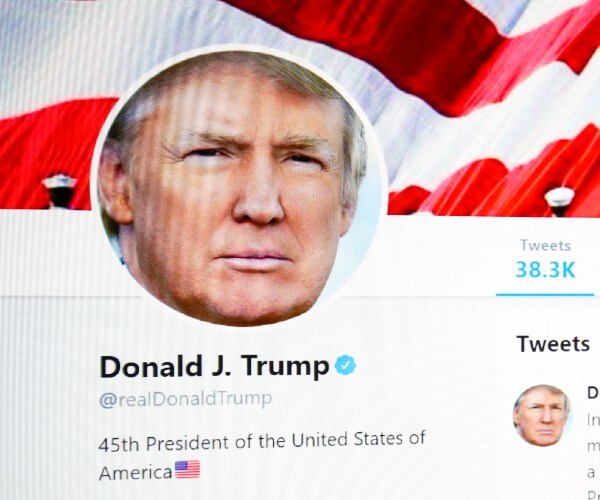Click the blue underline of active Tweets tab
The height and width of the screenshot is (500, 600).
coord(545,295)
